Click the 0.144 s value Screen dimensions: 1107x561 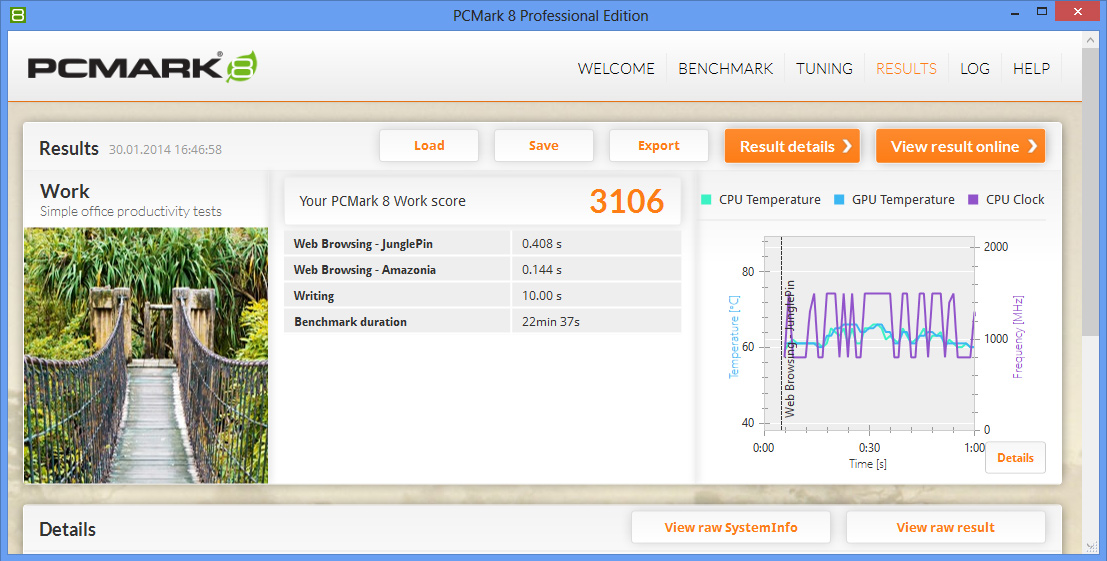(541, 270)
